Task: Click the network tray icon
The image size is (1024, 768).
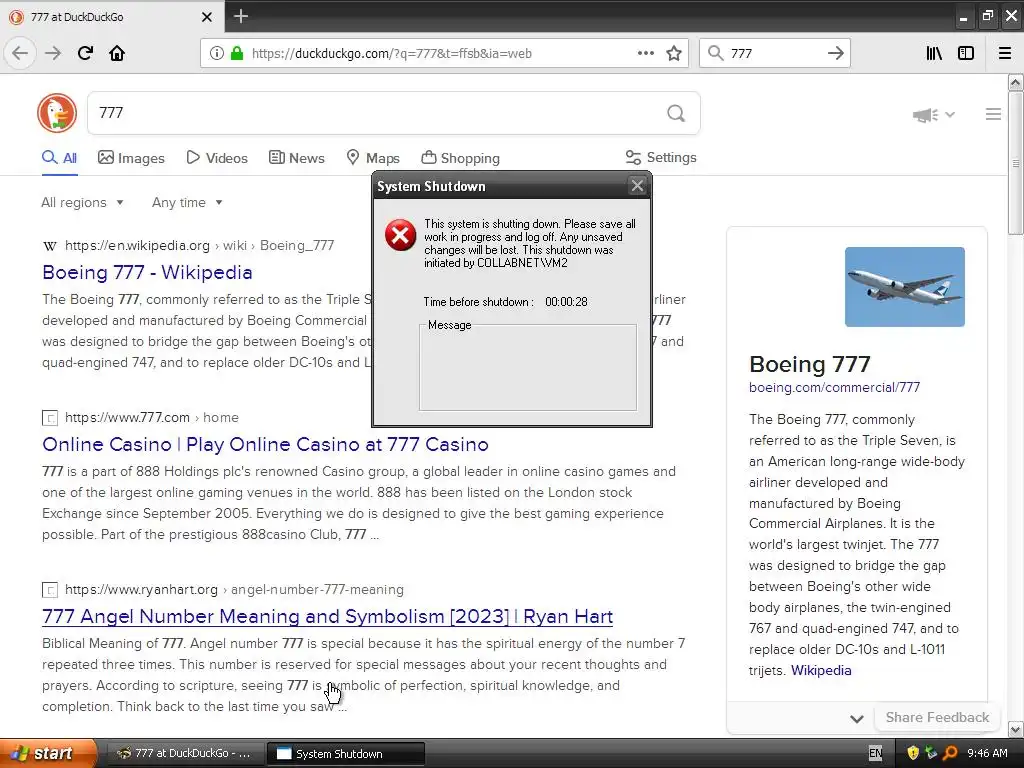Action: pos(931,753)
